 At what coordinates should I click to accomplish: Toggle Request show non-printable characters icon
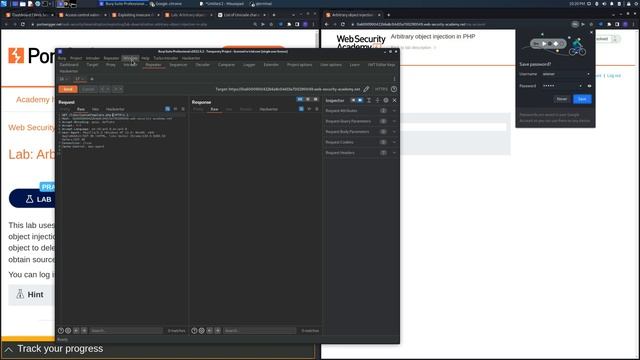click(x=176, y=109)
